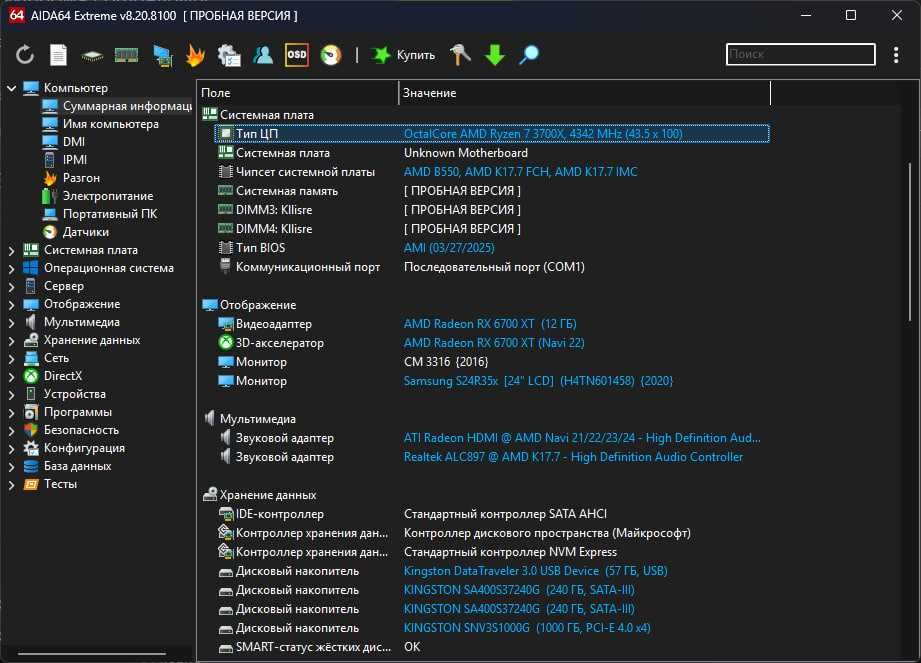Open the AMI BIOS date link
Screen dimensions: 921x663
click(449, 248)
